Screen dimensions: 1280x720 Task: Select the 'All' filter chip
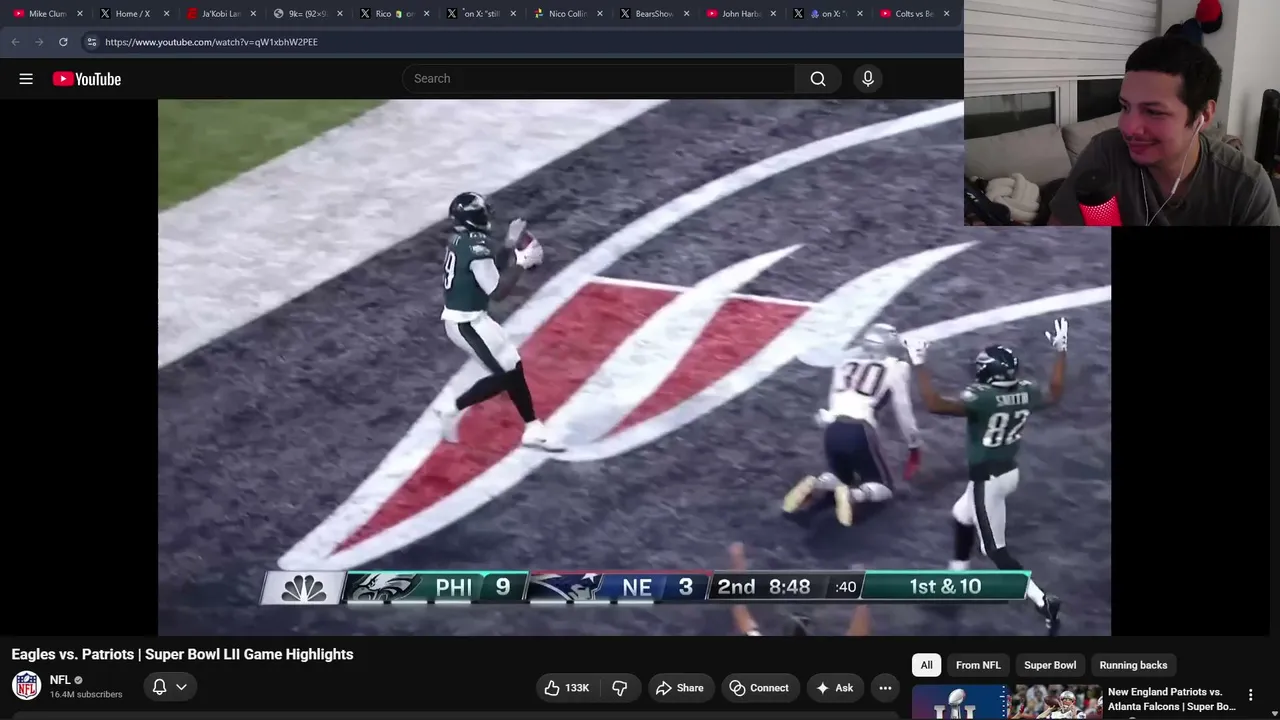click(927, 665)
